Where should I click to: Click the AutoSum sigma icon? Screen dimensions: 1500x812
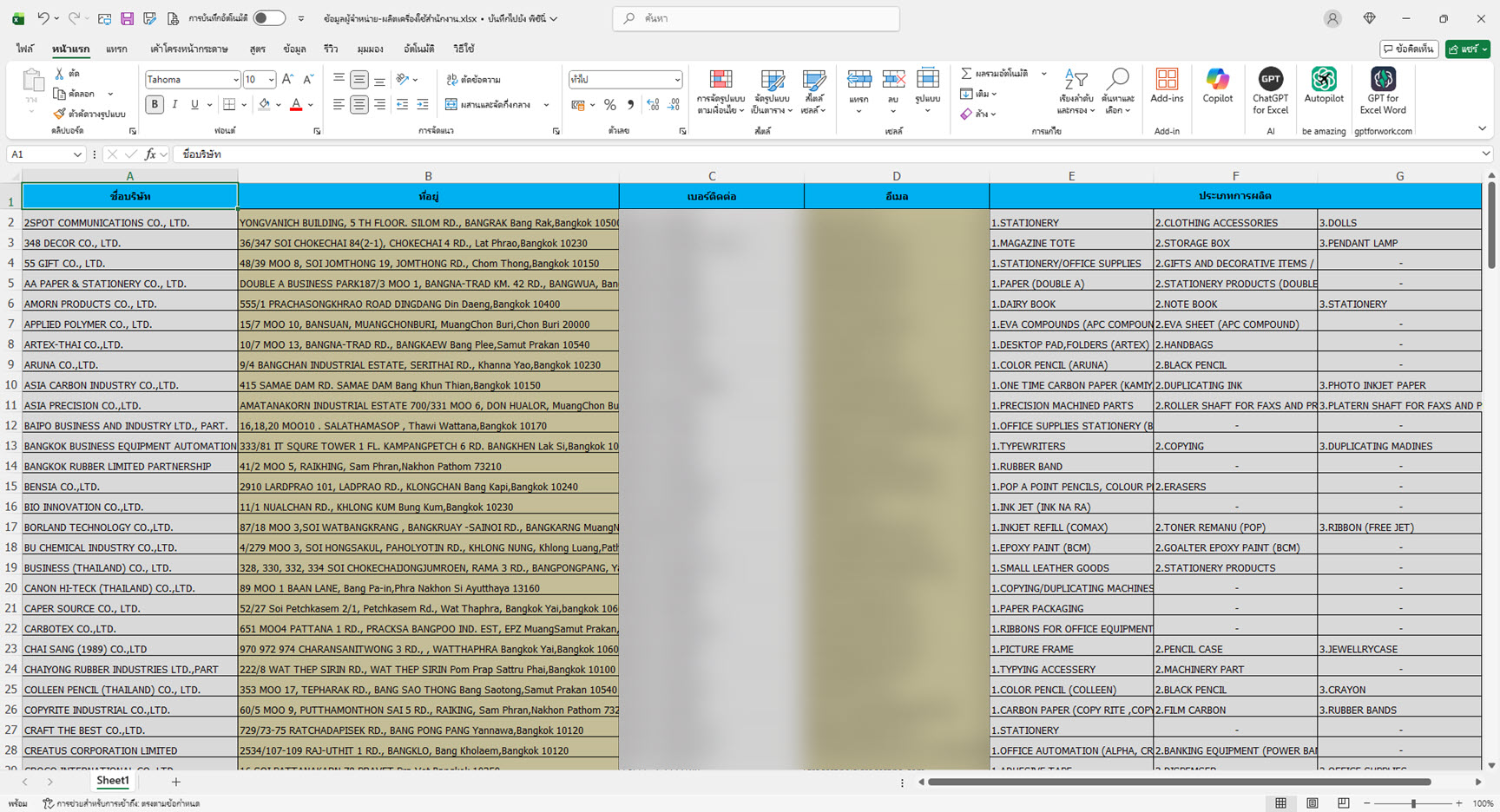(967, 74)
